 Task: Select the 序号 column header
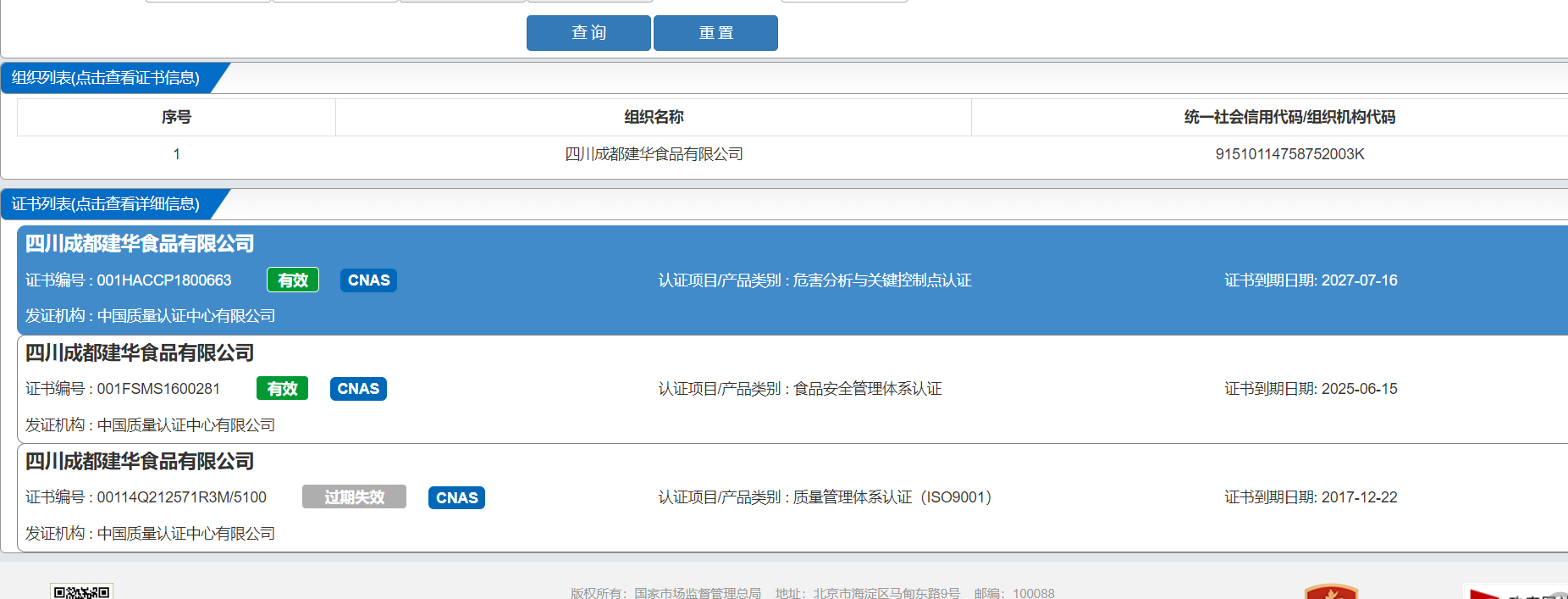[176, 117]
